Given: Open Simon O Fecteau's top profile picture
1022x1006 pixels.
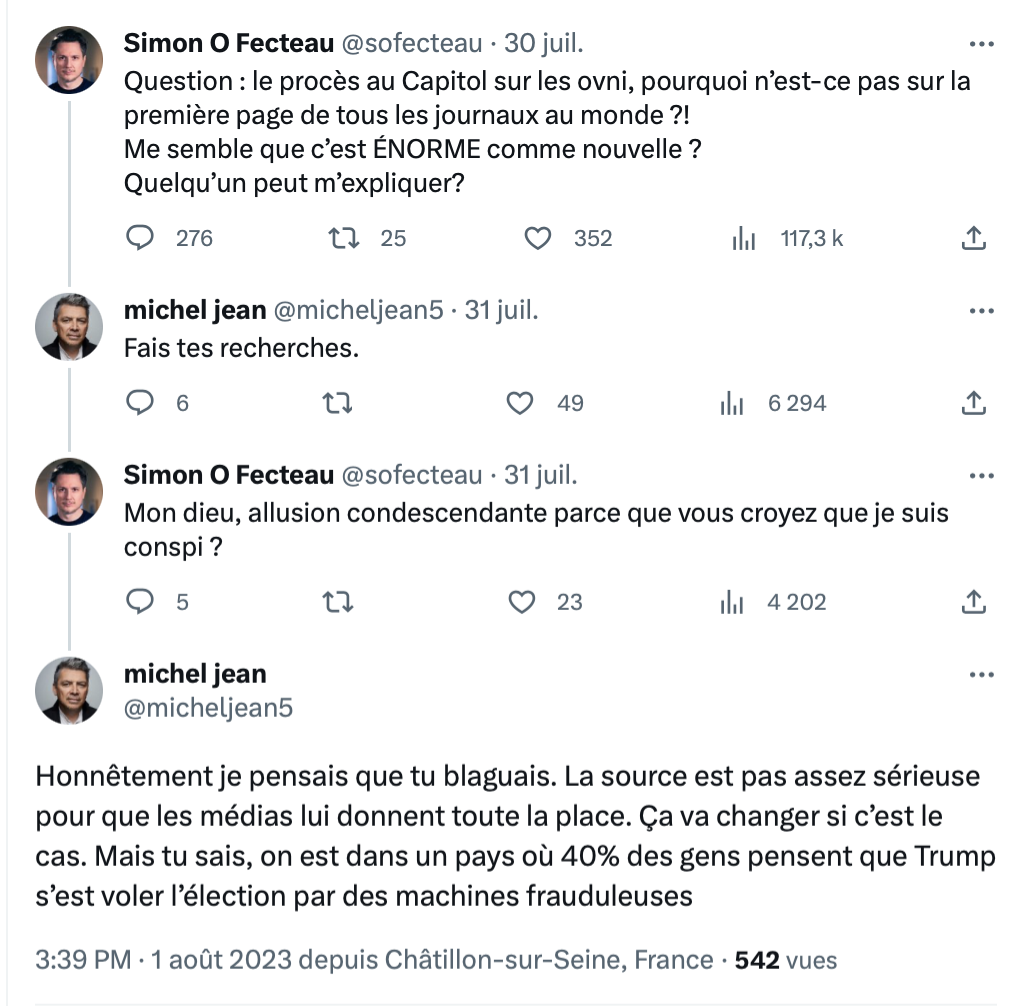Looking at the screenshot, I should click(69, 60).
